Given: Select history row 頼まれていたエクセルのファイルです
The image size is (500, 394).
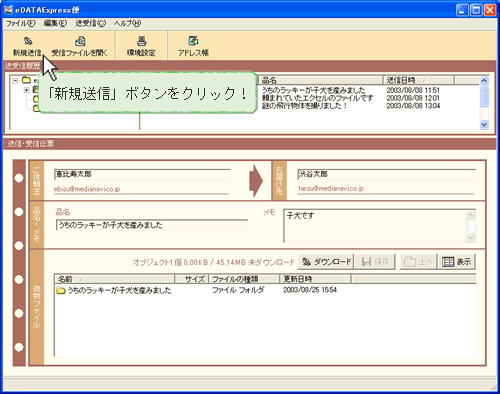Looking at the screenshot, I should pyautogui.click(x=317, y=98).
